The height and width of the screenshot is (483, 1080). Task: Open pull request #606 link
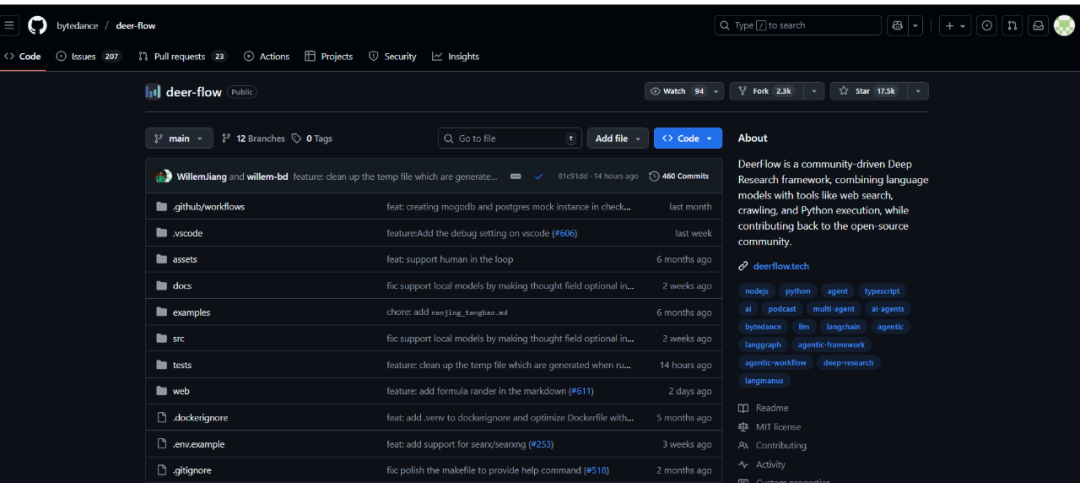click(x=564, y=233)
